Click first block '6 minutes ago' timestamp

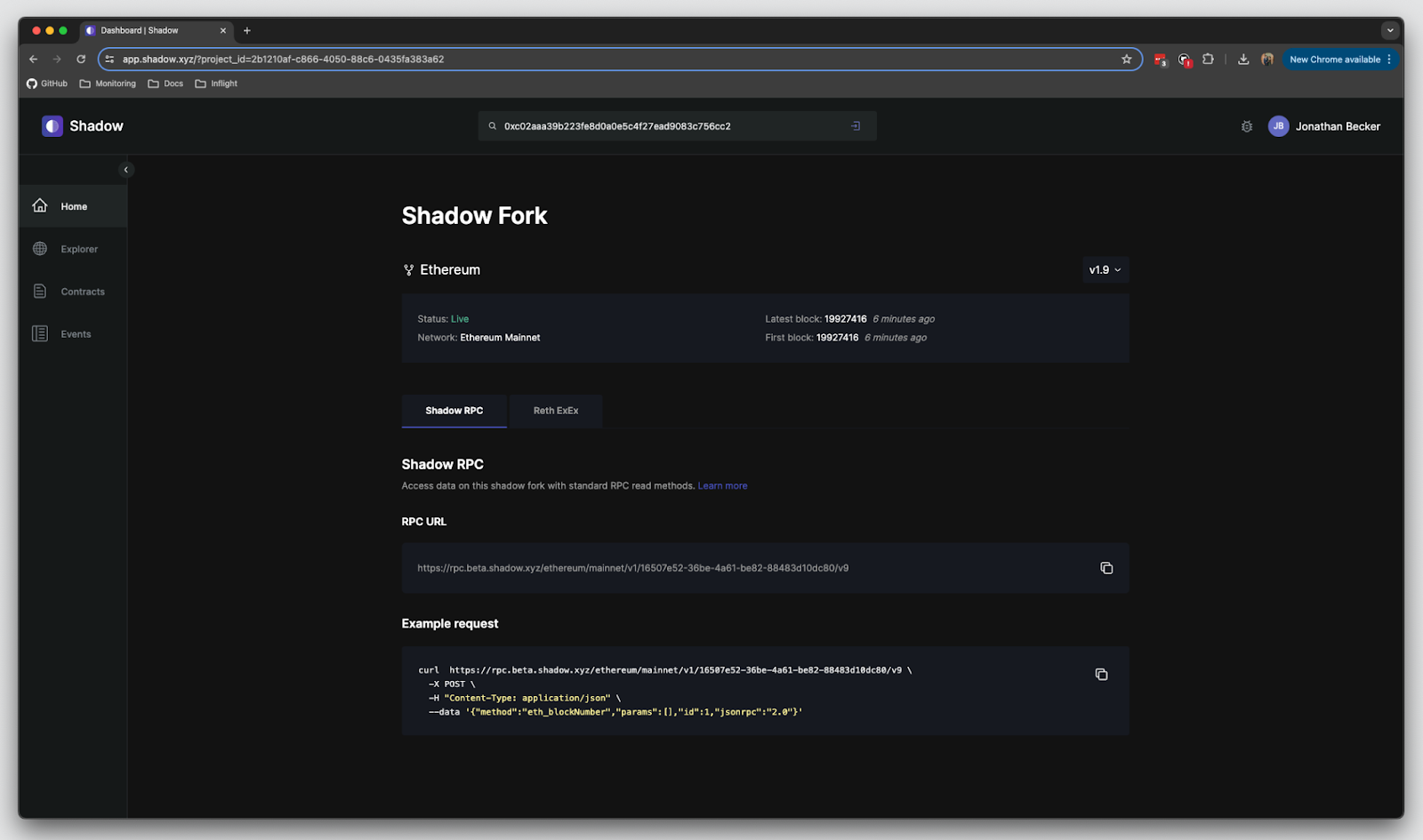click(896, 338)
